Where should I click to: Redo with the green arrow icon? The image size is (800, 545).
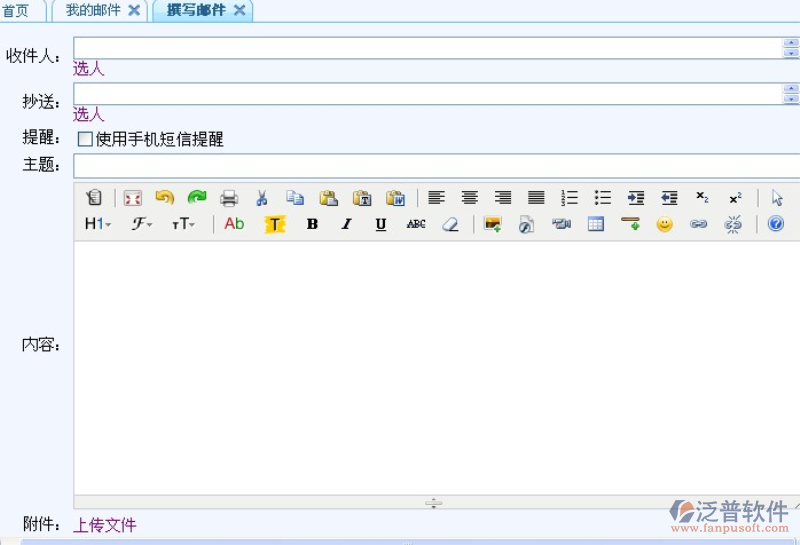click(197, 197)
